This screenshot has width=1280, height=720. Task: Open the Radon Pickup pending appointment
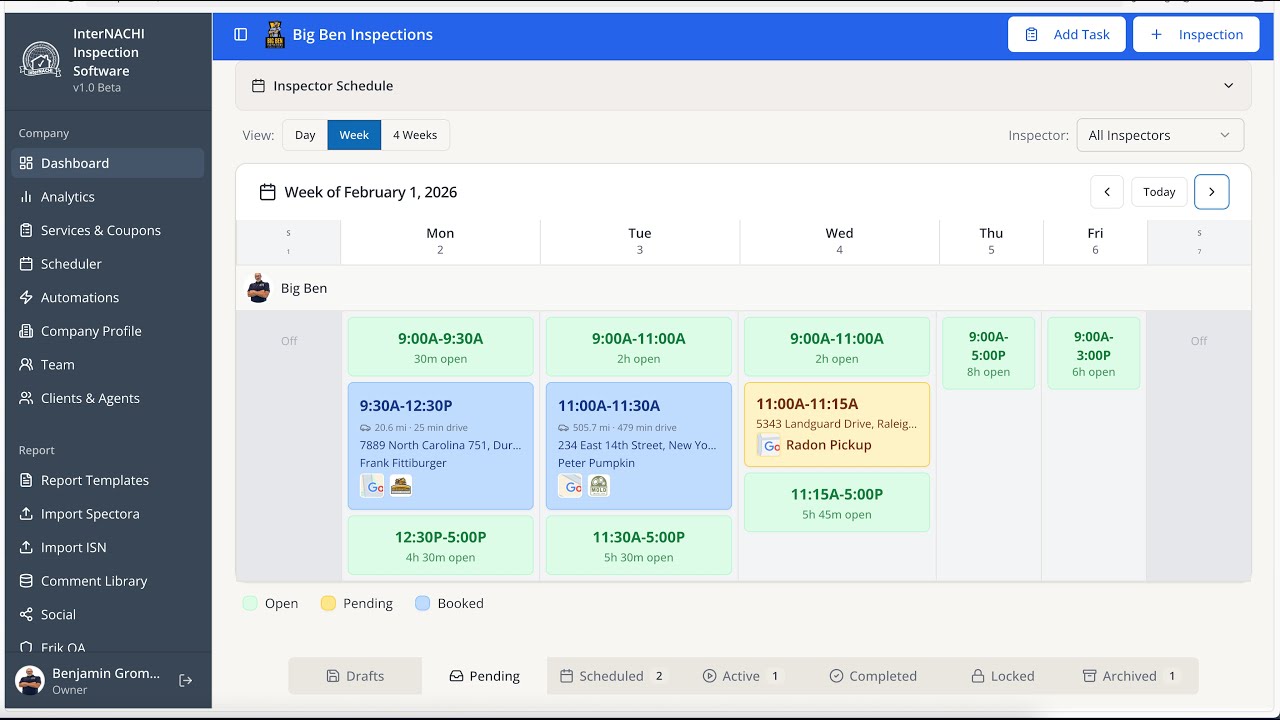click(837, 424)
